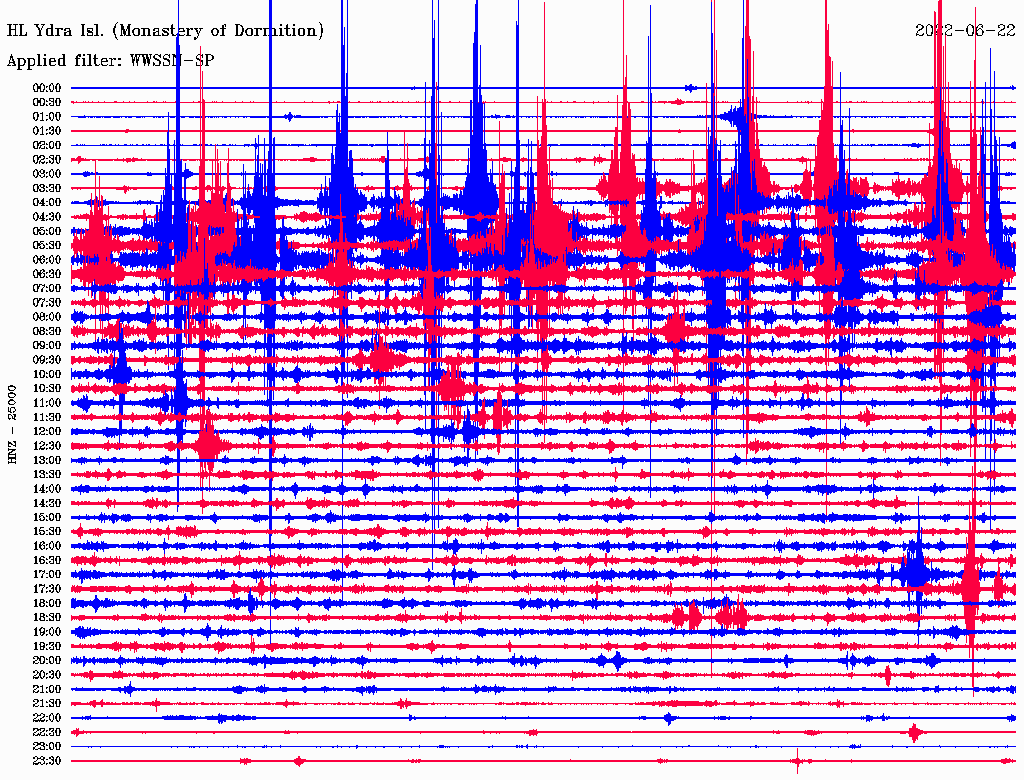The image size is (1024, 780).
Task: Select the 23:30 time label
Action: click(47, 761)
